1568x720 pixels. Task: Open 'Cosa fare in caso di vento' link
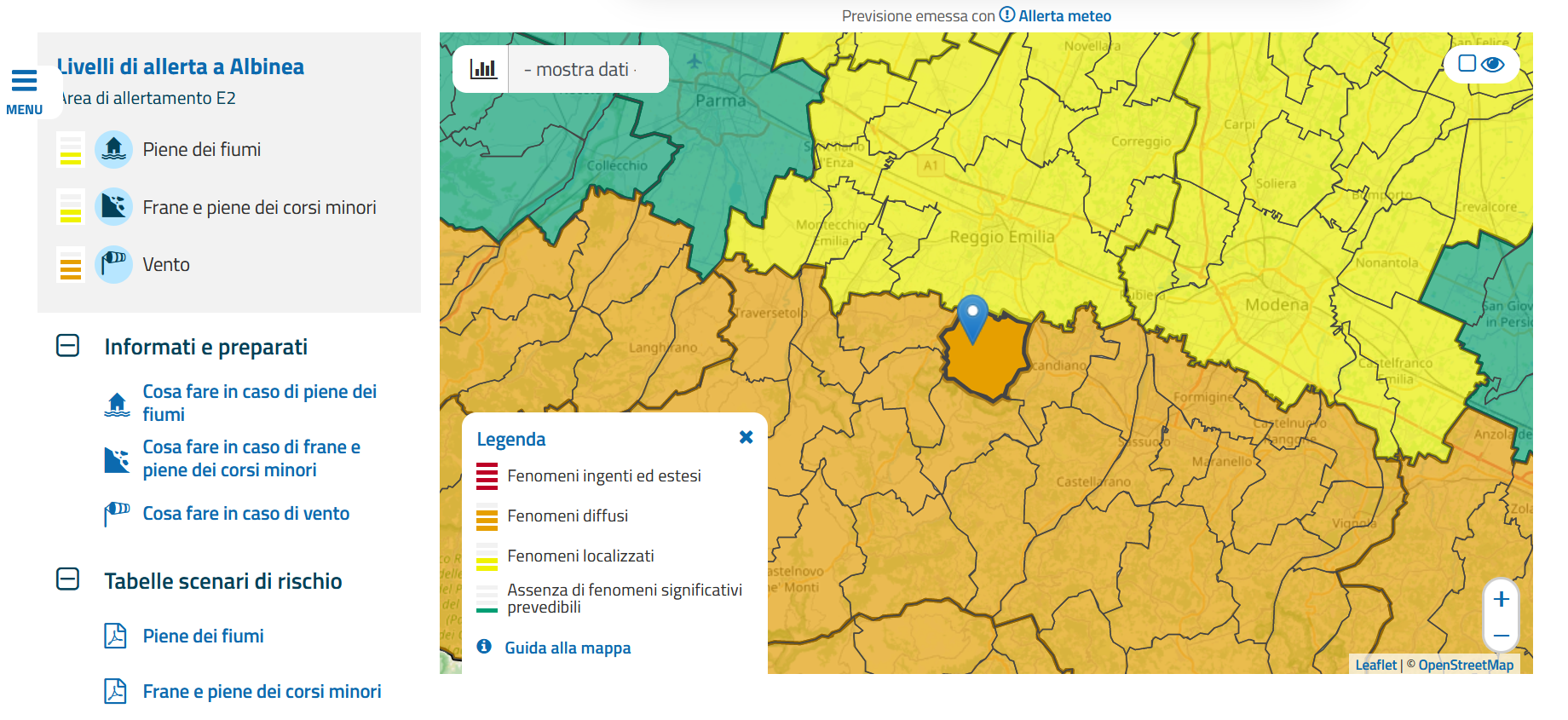tap(245, 513)
